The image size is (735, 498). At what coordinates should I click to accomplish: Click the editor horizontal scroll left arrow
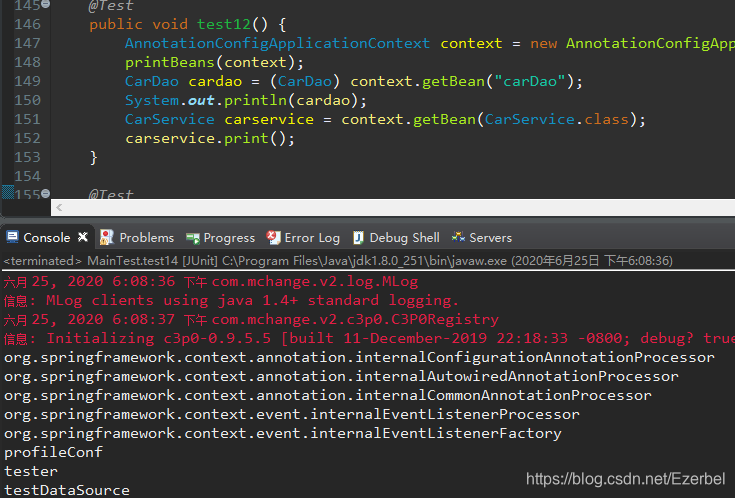tap(59, 207)
